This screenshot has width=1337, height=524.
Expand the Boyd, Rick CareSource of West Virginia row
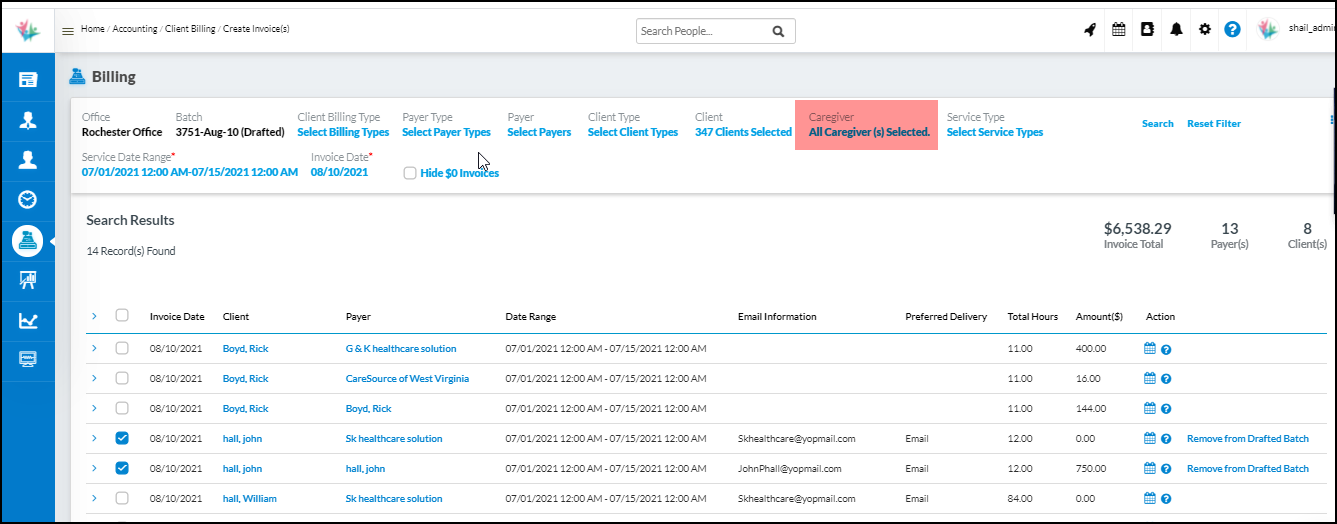[x=94, y=378]
